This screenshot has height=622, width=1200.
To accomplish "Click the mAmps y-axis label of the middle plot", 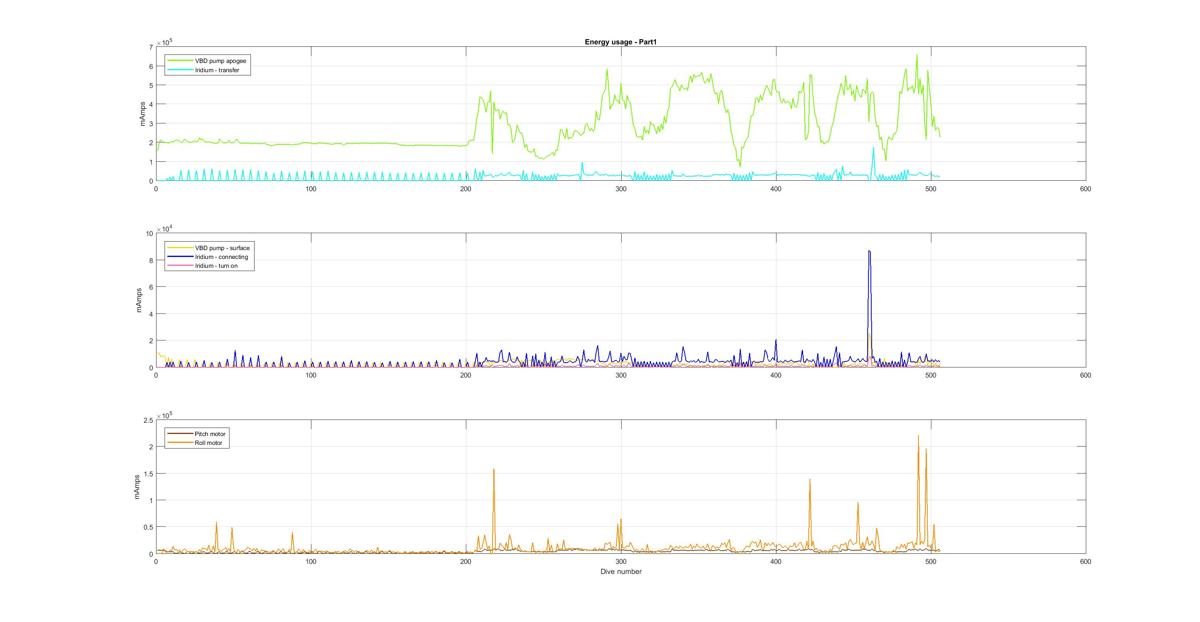I will tap(139, 301).
